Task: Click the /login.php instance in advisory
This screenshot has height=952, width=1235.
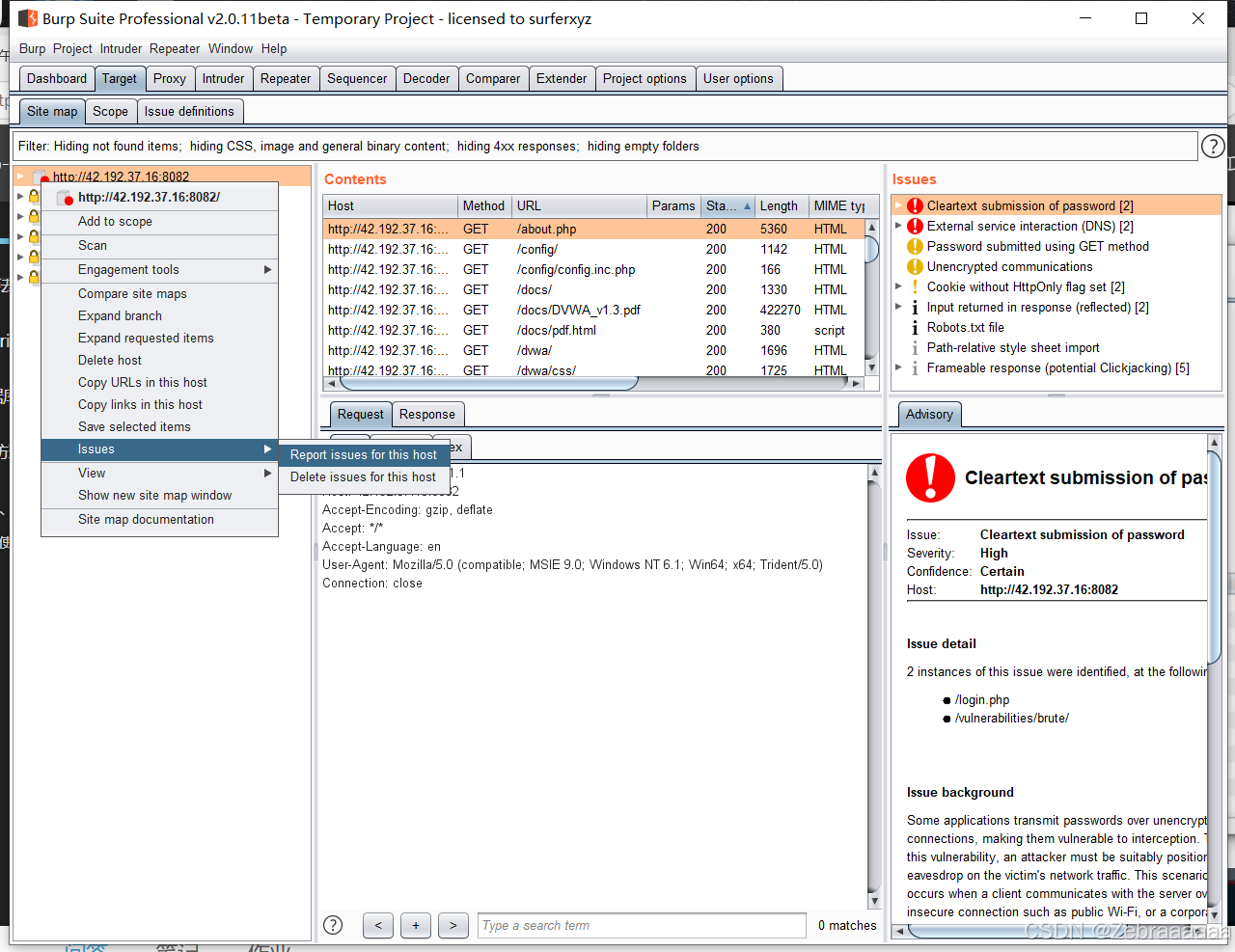Action: pos(982,699)
